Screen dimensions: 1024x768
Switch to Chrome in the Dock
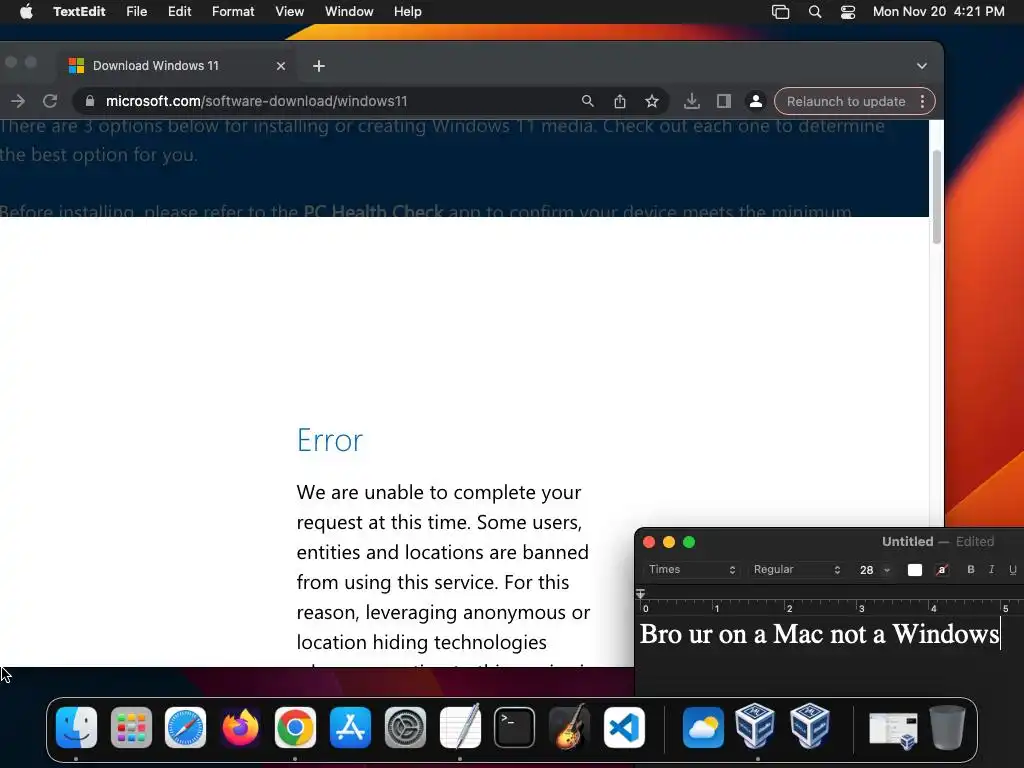tap(295, 728)
